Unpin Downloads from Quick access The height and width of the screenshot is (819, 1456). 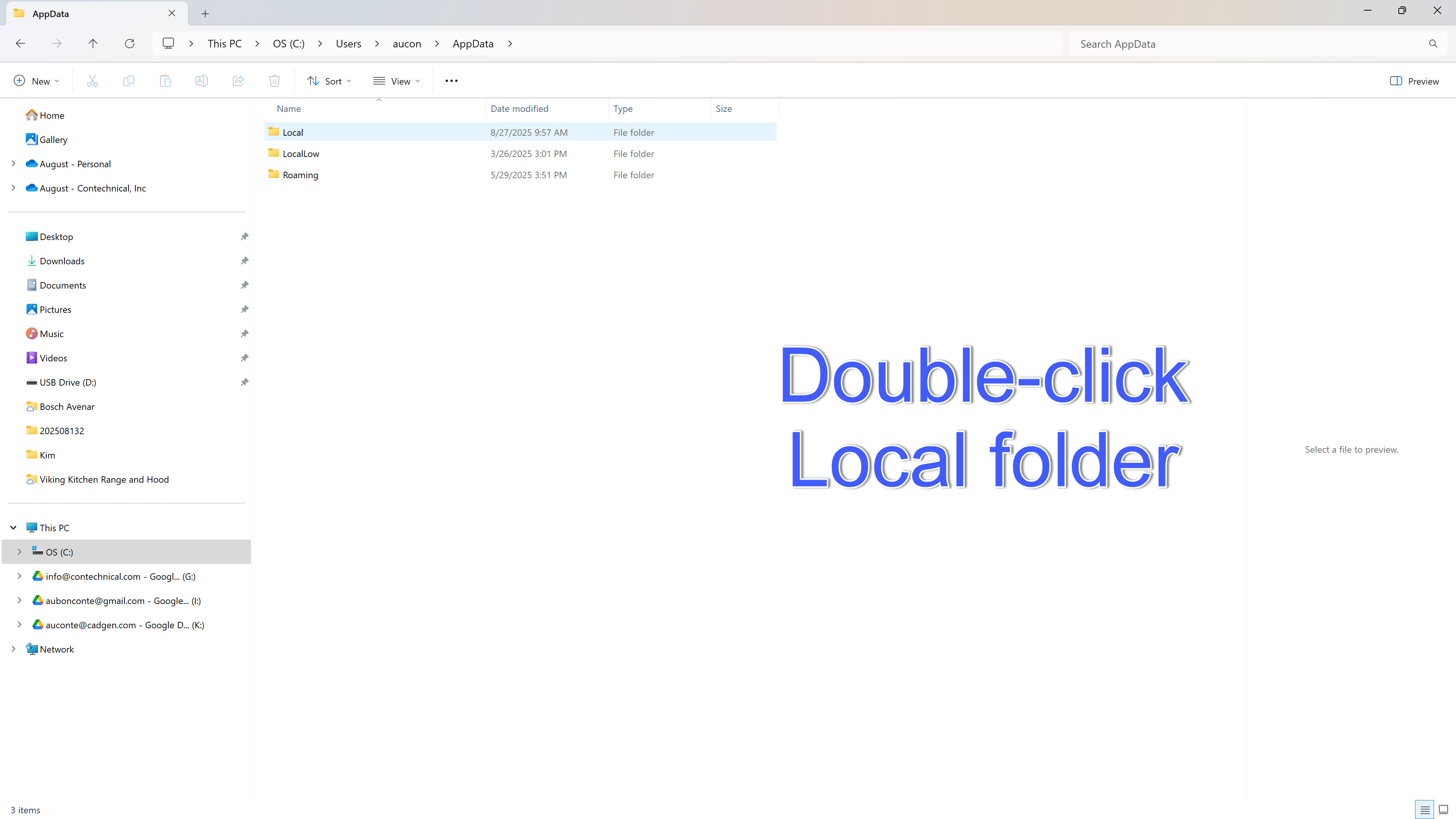pos(244,260)
